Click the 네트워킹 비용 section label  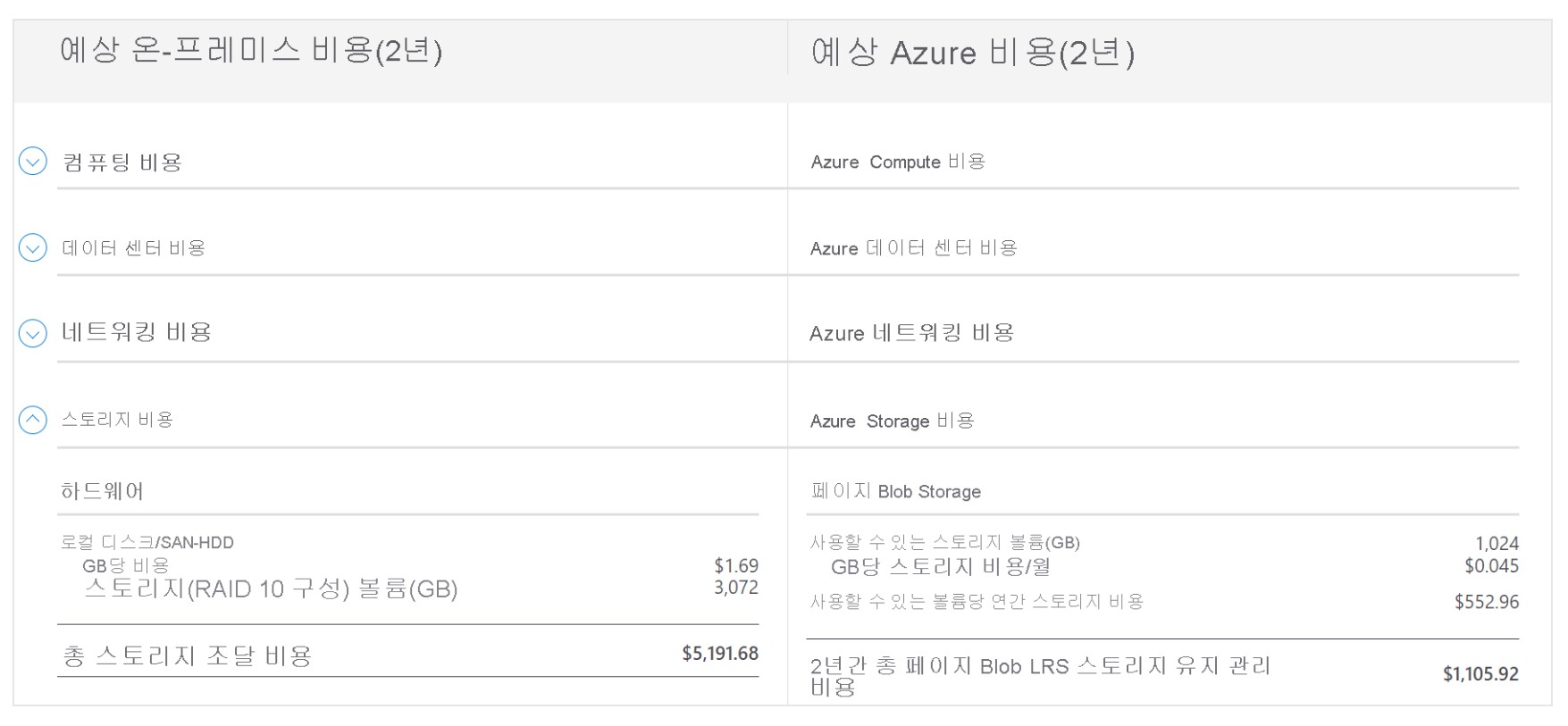coord(136,333)
